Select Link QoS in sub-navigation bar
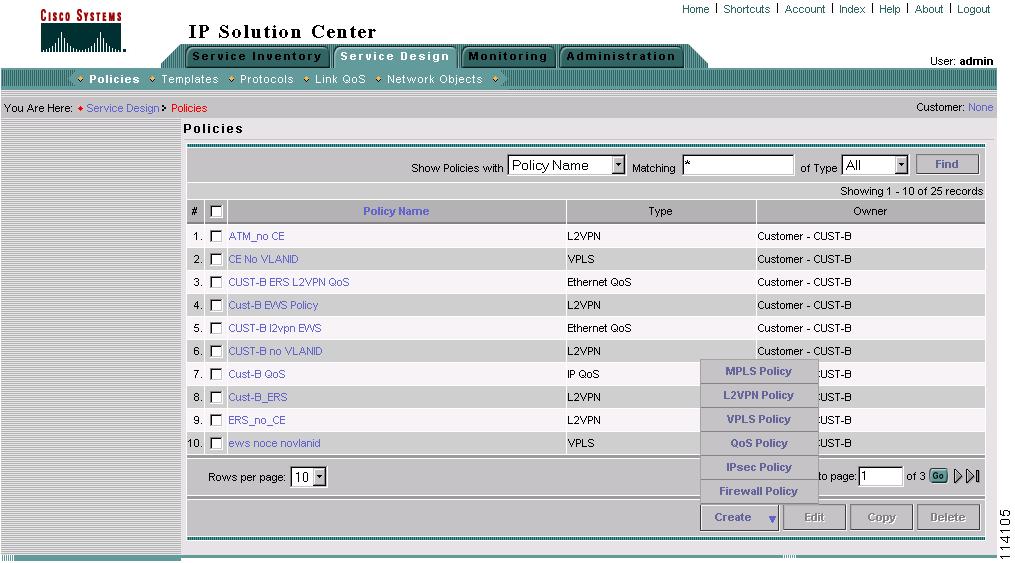 340,79
